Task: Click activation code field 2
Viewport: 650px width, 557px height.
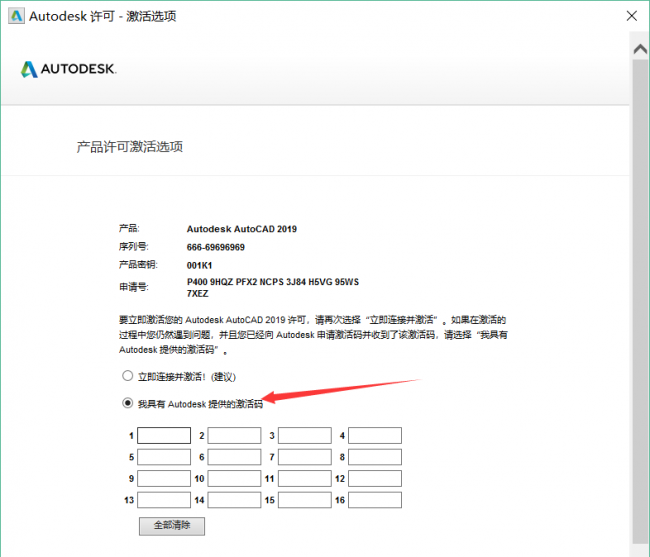Action: (234, 436)
